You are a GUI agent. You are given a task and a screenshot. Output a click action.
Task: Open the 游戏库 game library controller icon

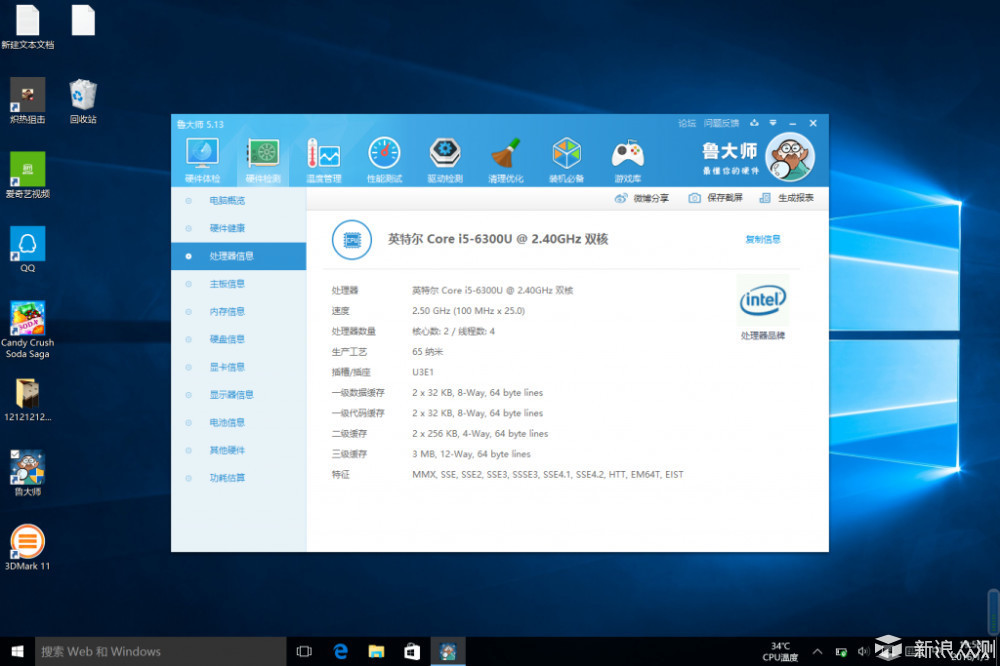tap(627, 155)
